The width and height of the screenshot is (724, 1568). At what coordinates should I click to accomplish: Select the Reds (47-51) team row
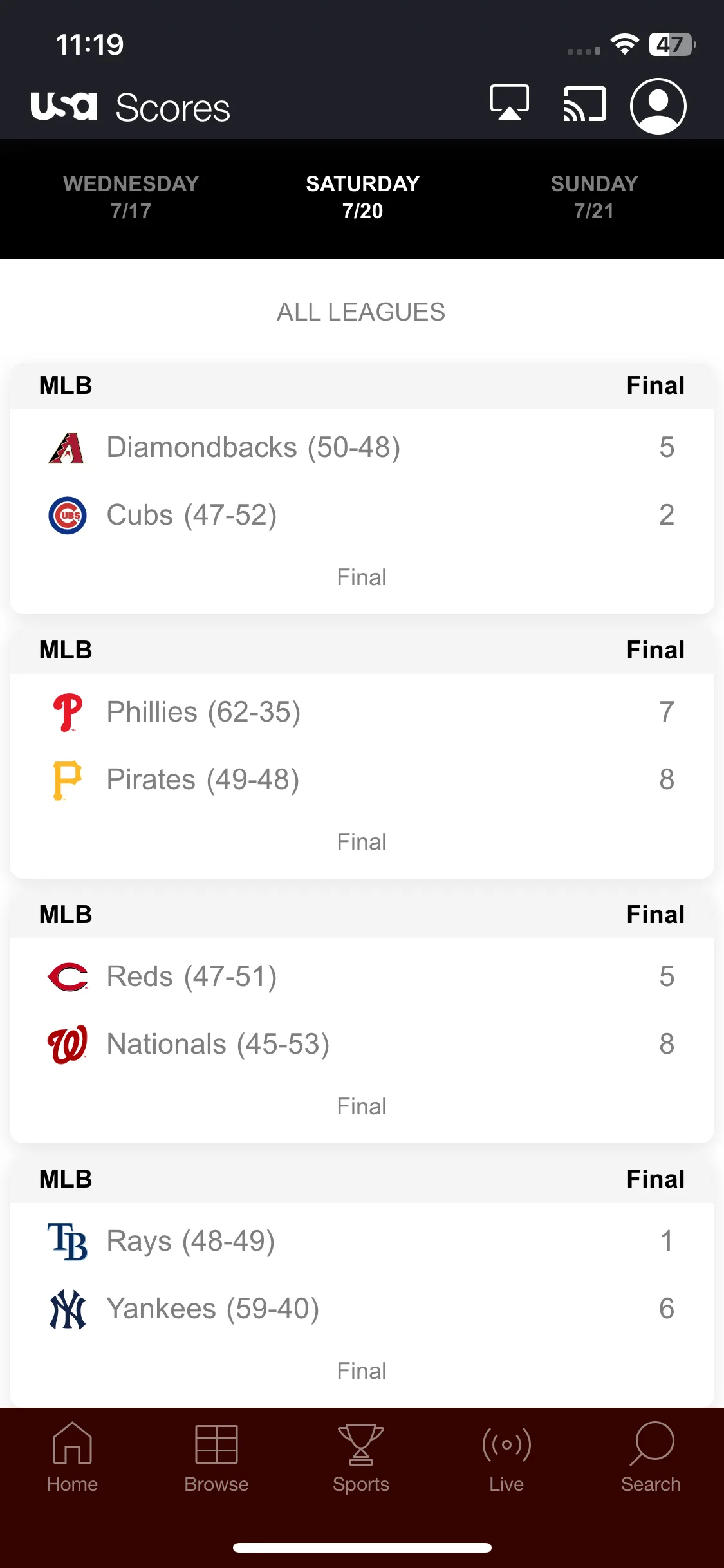coord(362,976)
